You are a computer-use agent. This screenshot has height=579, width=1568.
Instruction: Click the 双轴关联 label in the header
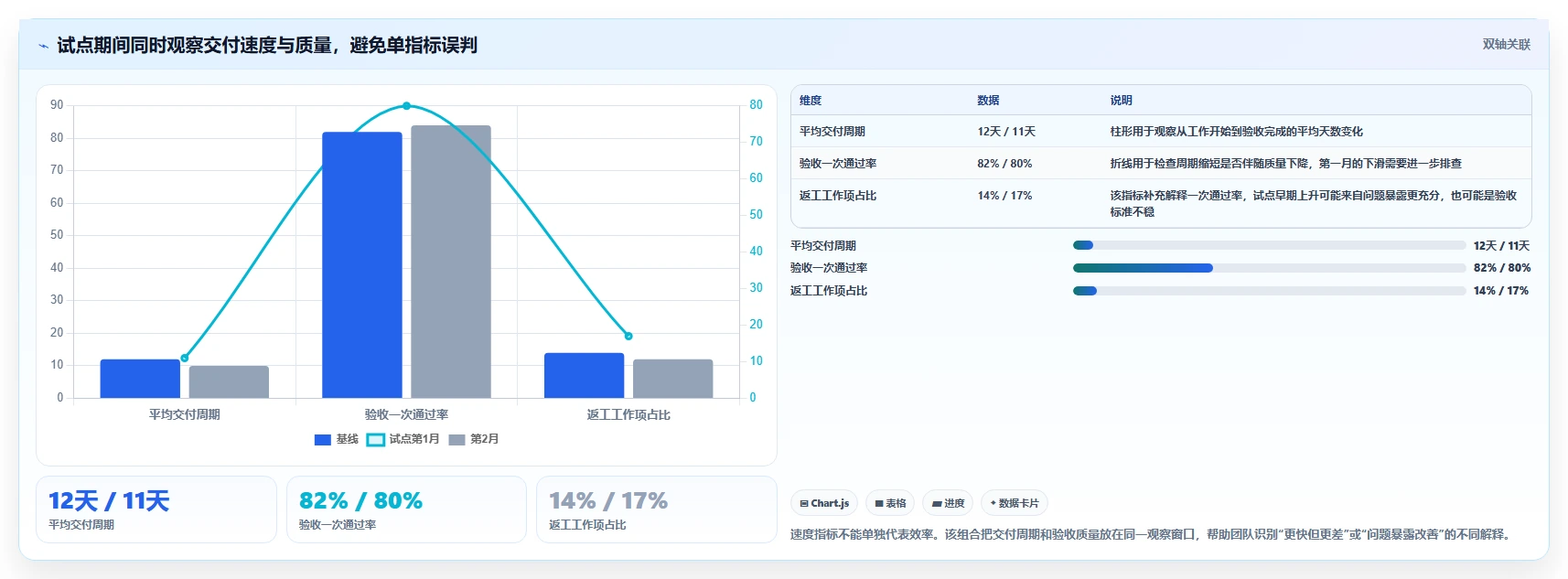pyautogui.click(x=1506, y=45)
